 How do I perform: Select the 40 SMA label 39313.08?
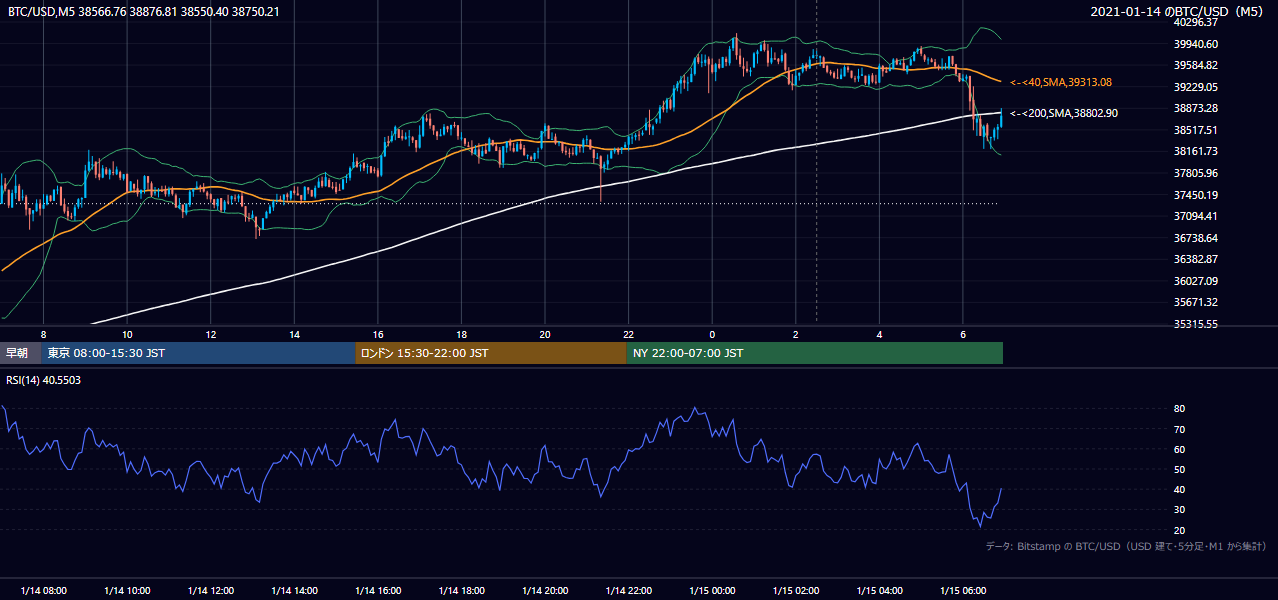[1061, 82]
